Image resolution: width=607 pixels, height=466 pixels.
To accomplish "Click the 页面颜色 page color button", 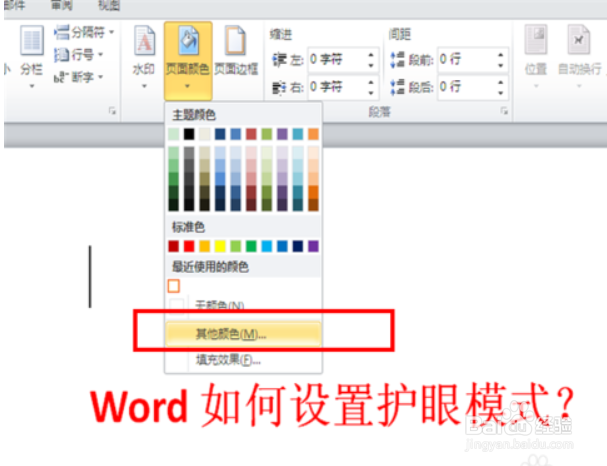I will click(188, 61).
